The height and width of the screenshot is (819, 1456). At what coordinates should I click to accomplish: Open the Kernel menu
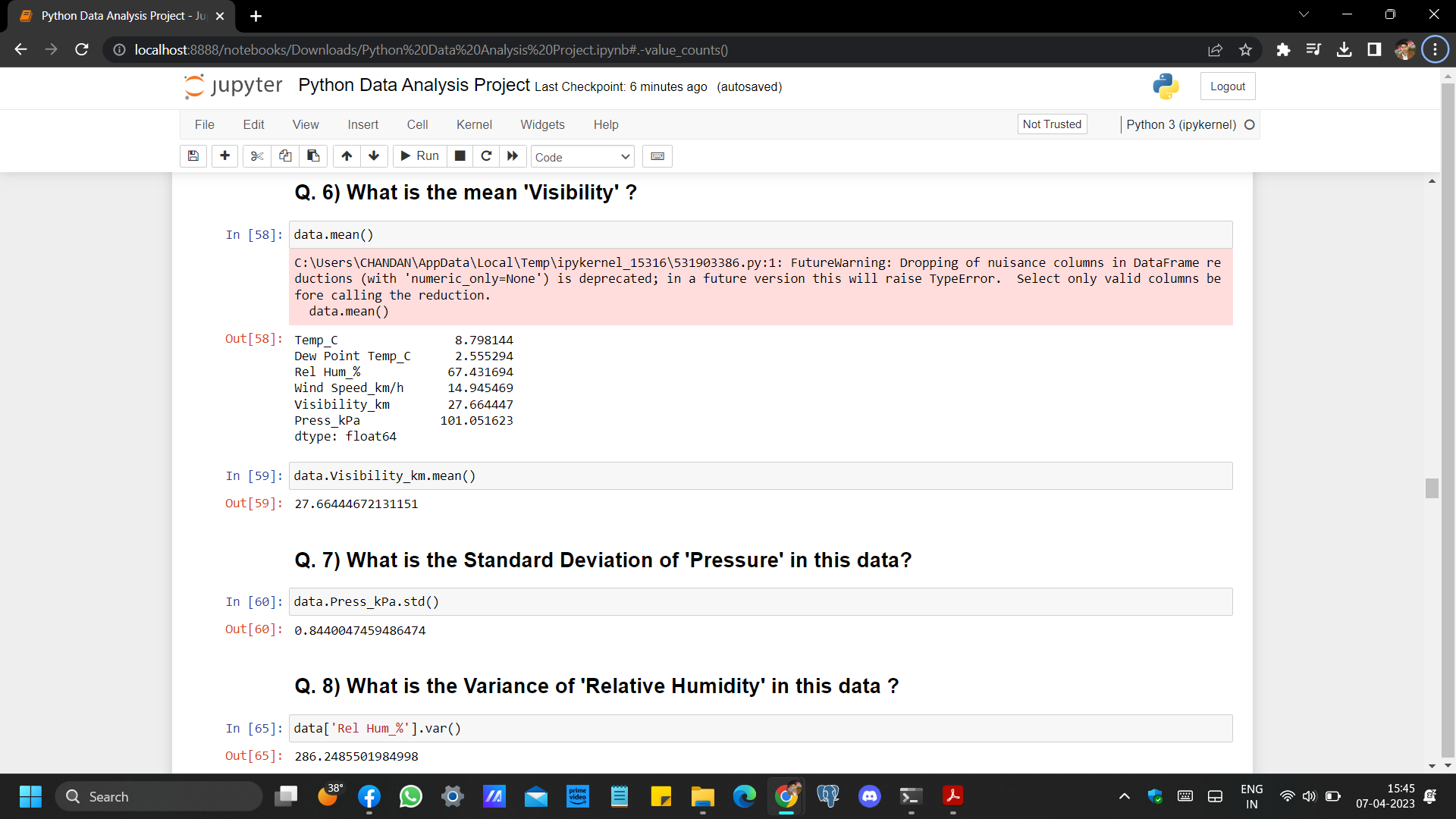[x=474, y=124]
